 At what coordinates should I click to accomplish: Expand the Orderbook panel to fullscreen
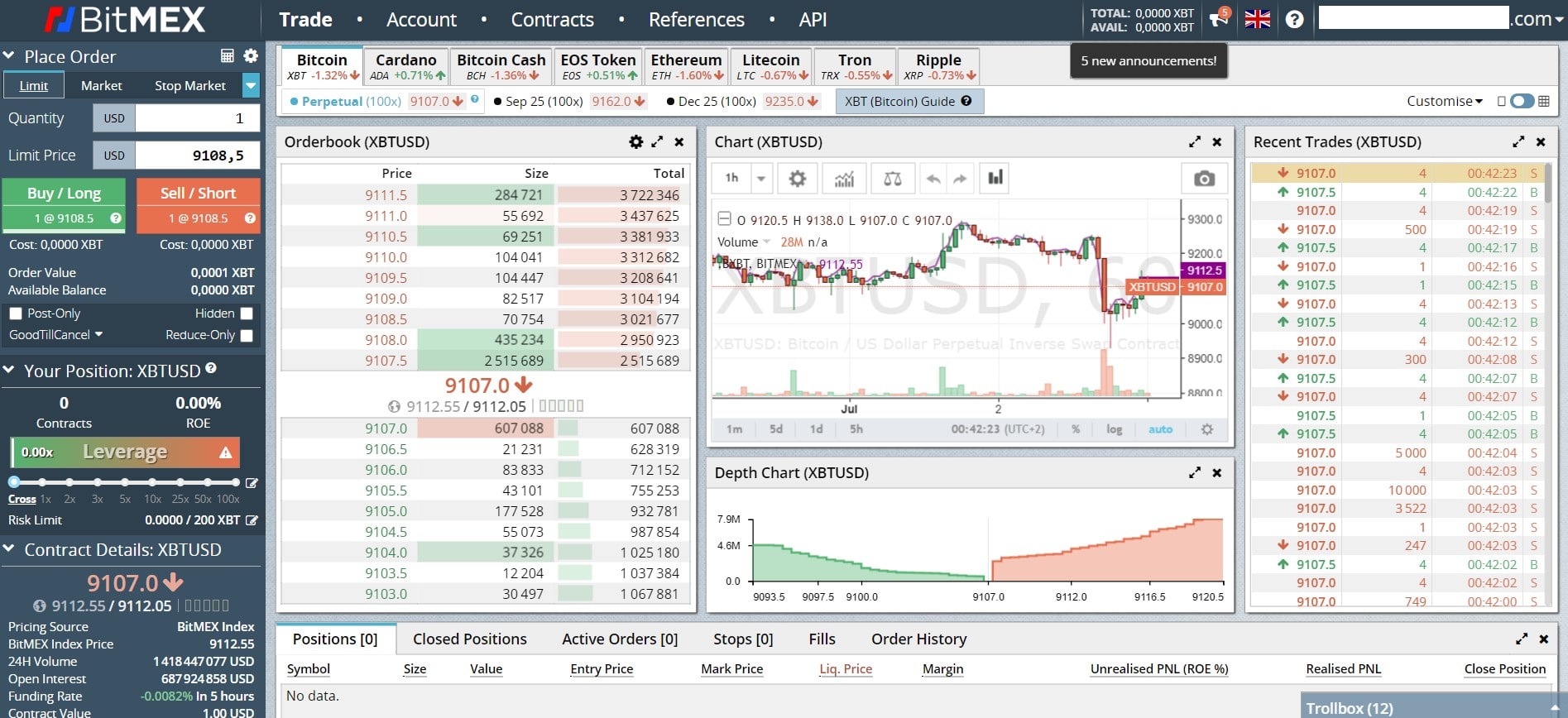657,141
